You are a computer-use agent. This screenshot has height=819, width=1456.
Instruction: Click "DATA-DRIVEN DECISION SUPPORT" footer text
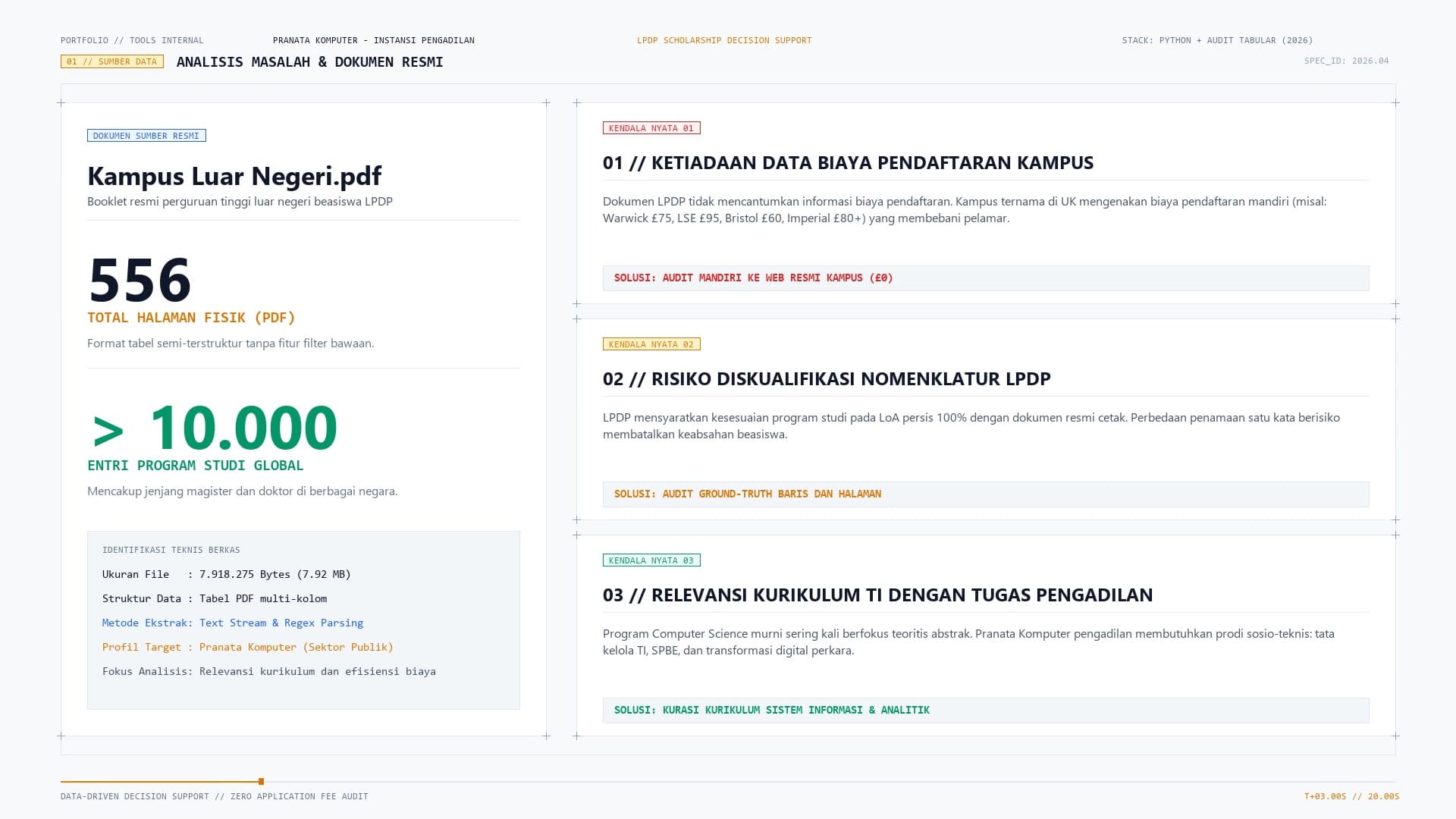tap(135, 797)
